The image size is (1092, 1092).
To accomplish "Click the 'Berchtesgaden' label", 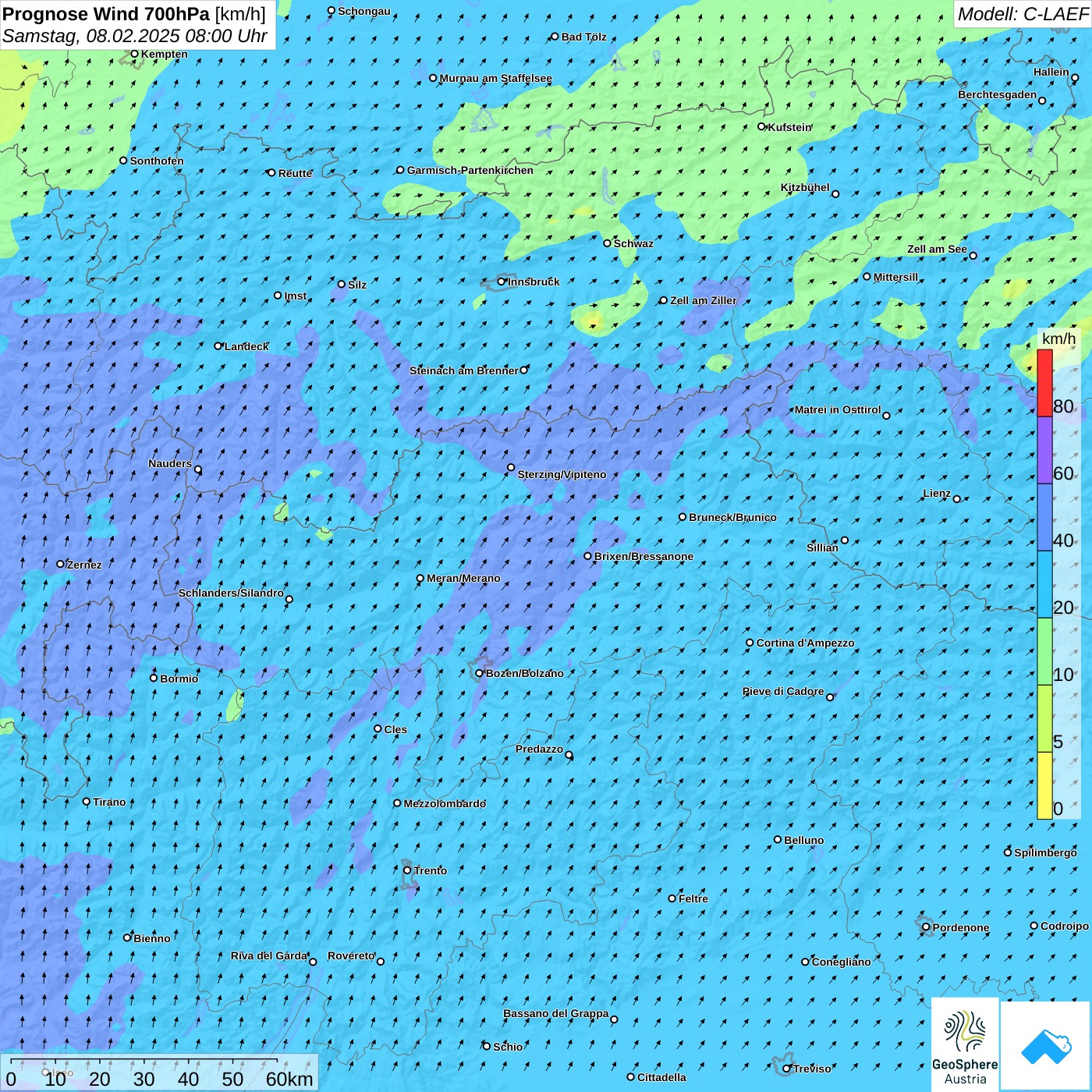I will 998,94.
